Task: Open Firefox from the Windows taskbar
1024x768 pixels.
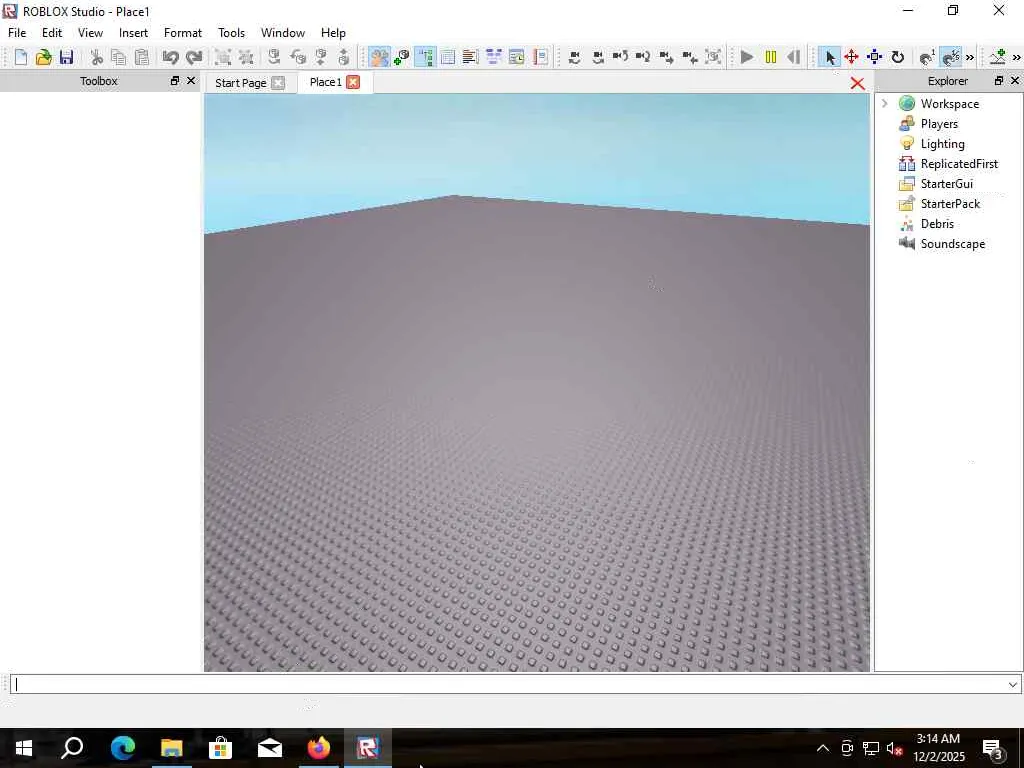Action: tap(319, 748)
